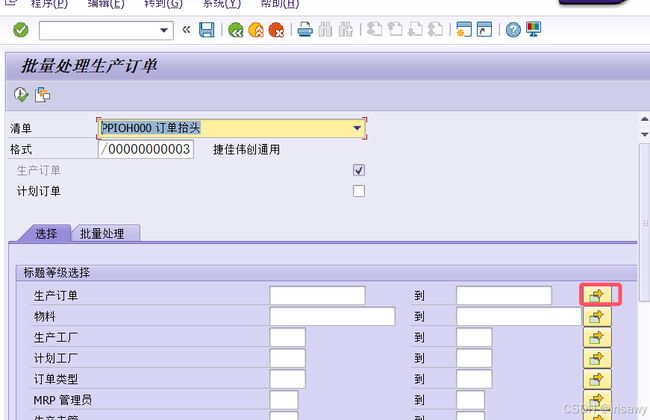Open multiple selection for MRP 管理员 row

coord(597,400)
